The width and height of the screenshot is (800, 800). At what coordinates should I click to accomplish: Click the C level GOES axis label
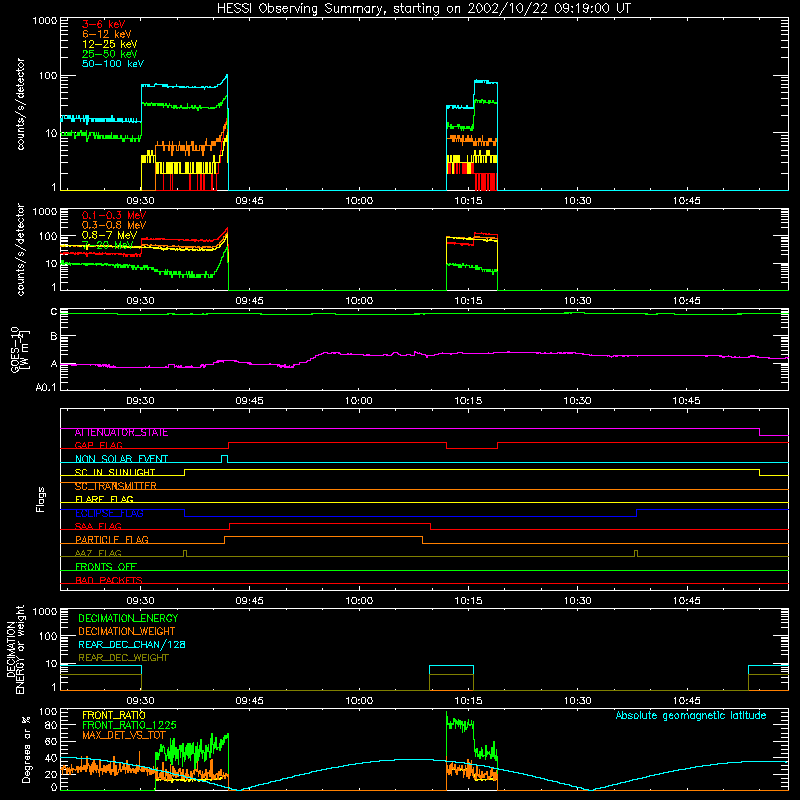54,312
